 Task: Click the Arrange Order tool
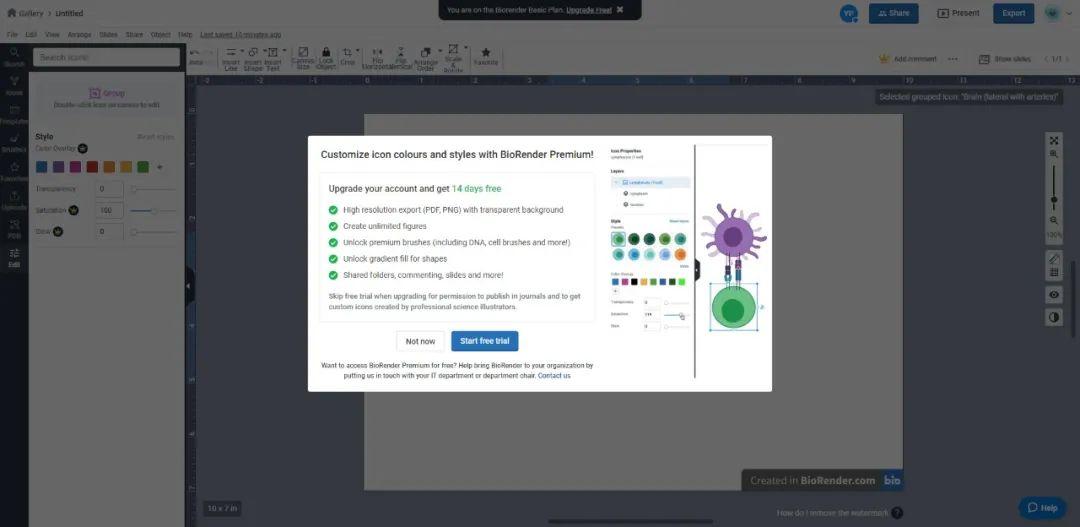(425, 59)
